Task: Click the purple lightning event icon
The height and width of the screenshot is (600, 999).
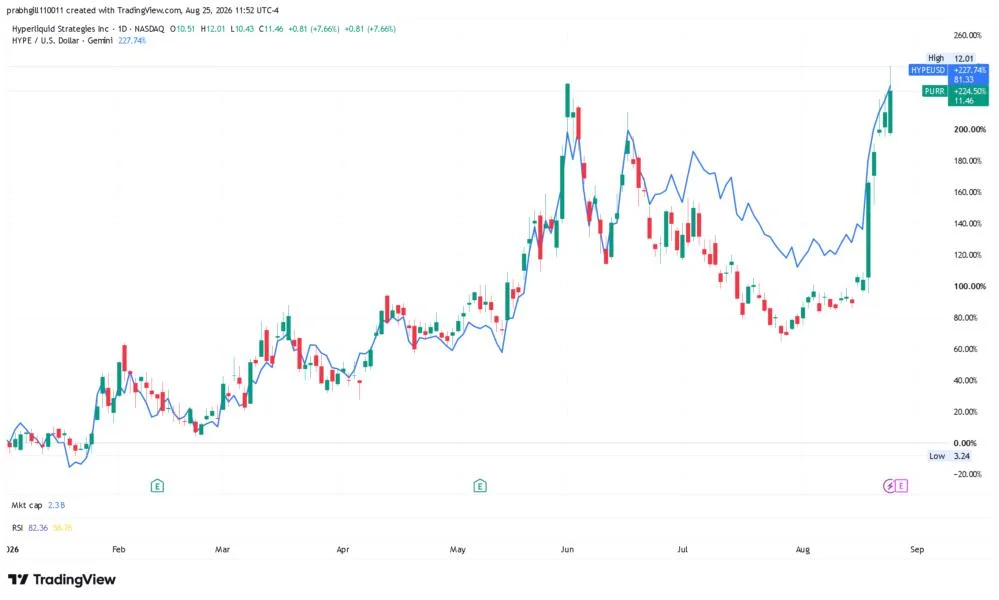Action: pos(889,486)
